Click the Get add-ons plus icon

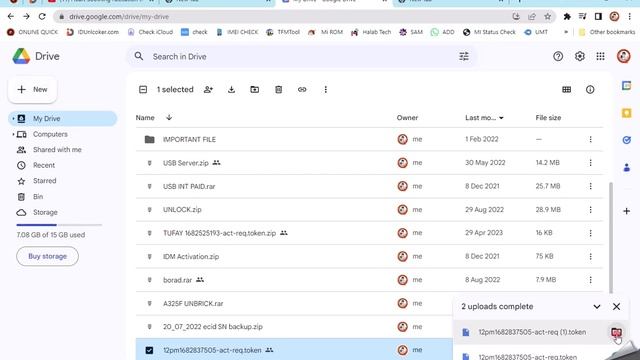click(627, 211)
